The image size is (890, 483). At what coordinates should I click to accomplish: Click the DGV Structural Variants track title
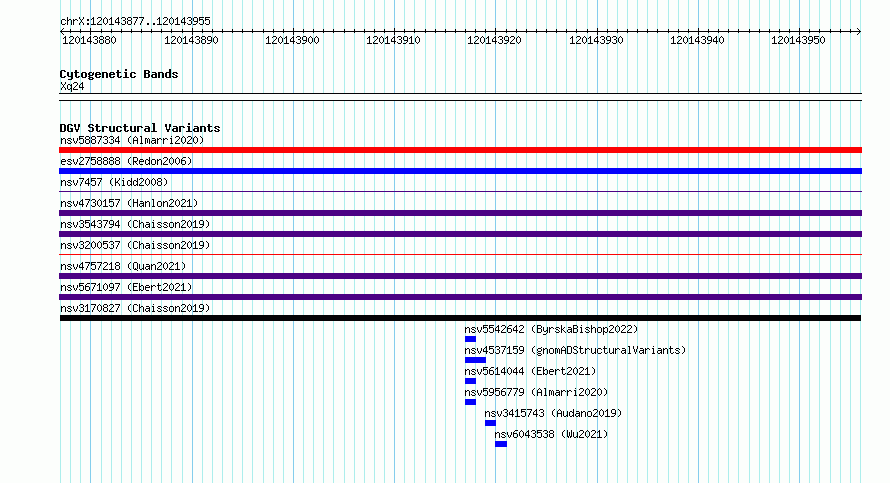pyautogui.click(x=140, y=128)
